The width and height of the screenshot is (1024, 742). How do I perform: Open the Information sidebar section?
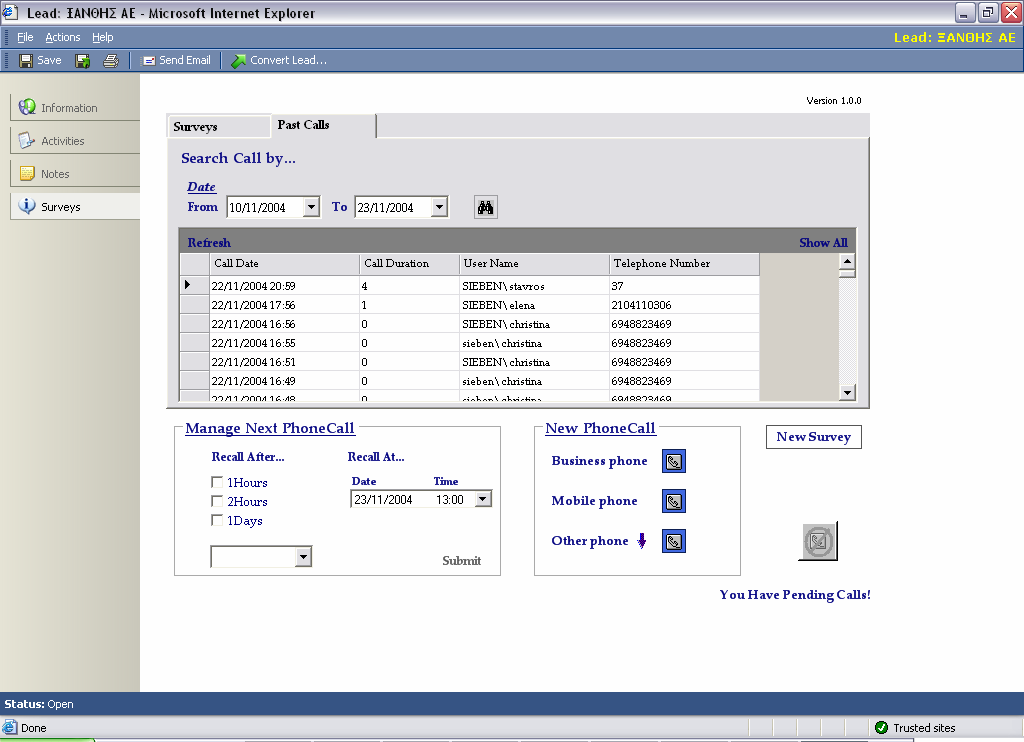(x=75, y=108)
